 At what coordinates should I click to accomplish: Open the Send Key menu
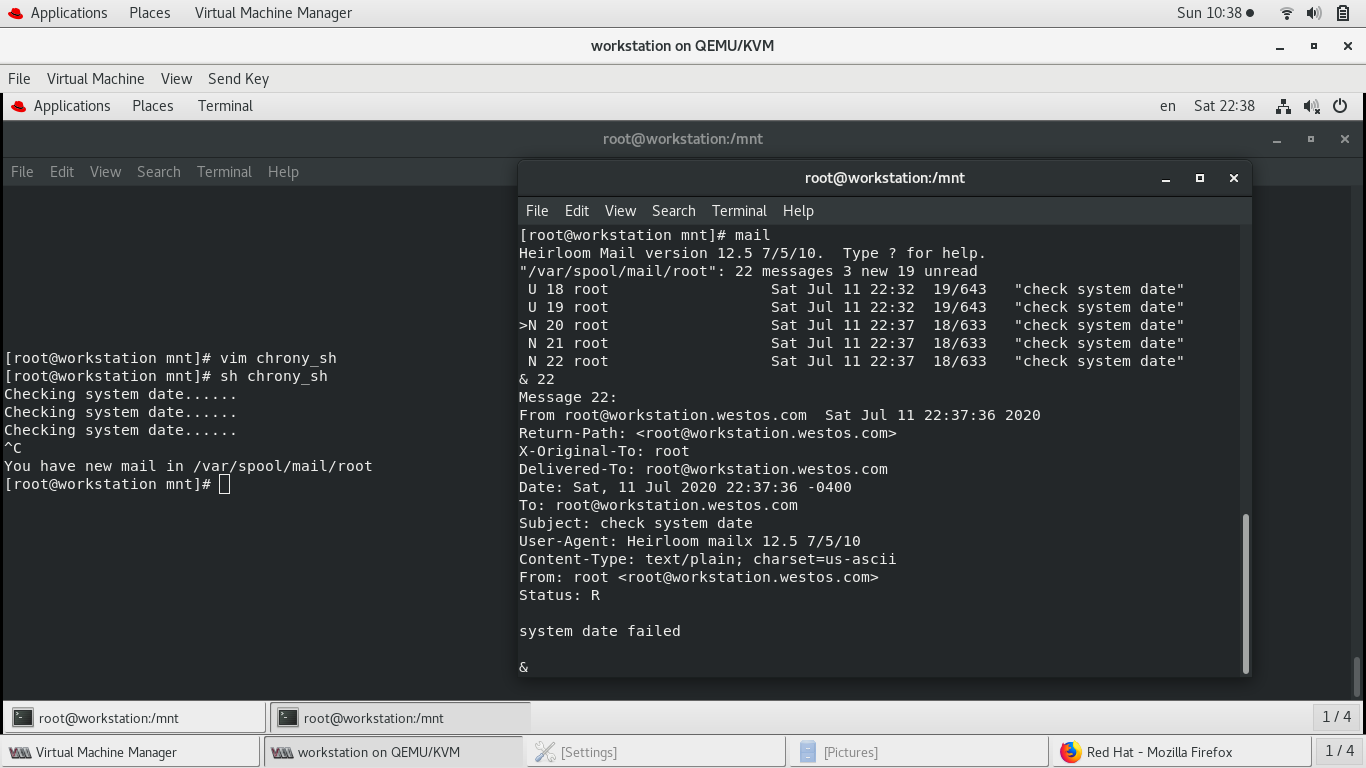click(238, 79)
